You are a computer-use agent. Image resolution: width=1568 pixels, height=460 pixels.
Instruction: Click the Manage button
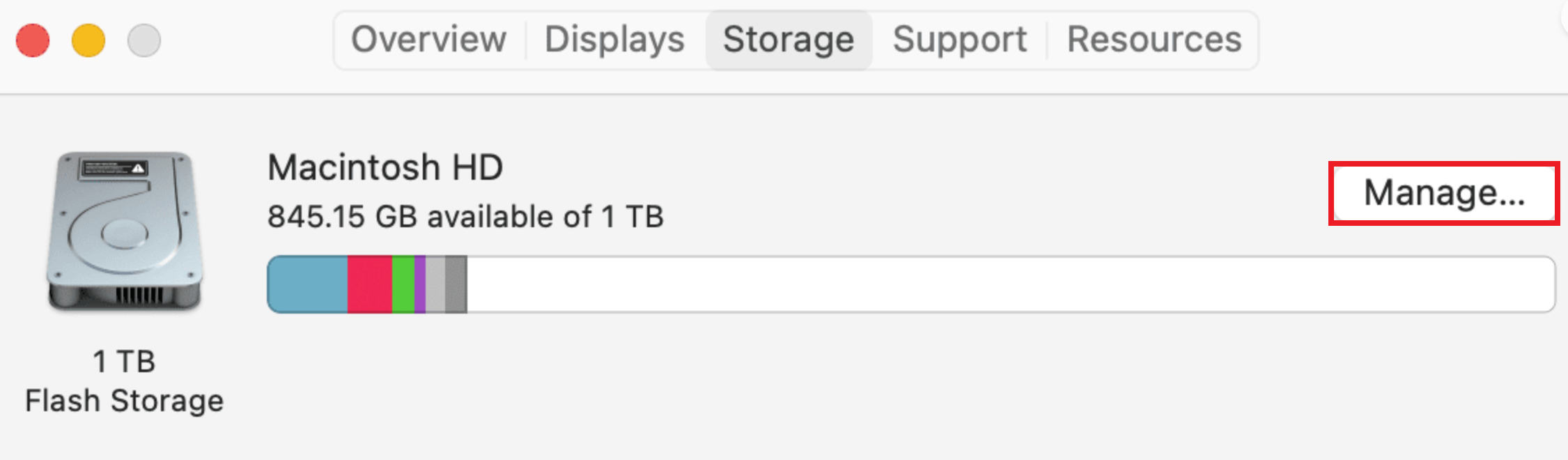[x=1445, y=193]
